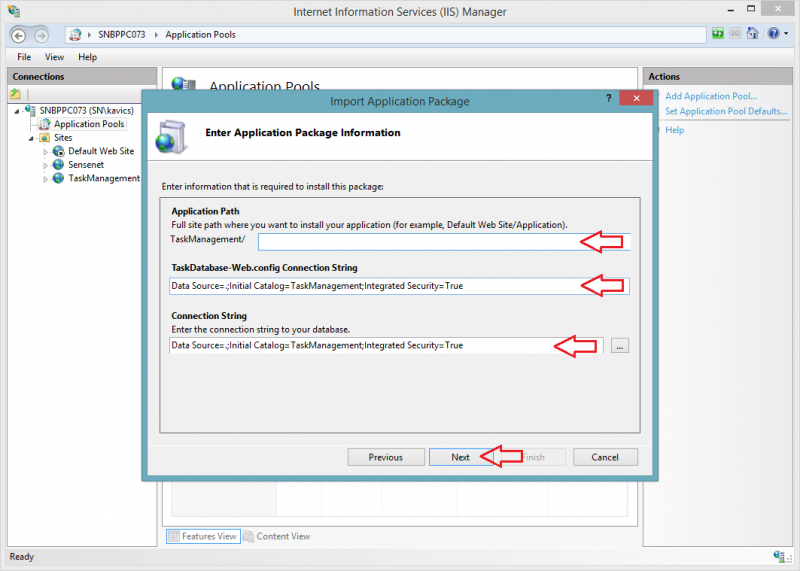
Task: Click the Application Path input field
Action: [444, 242]
